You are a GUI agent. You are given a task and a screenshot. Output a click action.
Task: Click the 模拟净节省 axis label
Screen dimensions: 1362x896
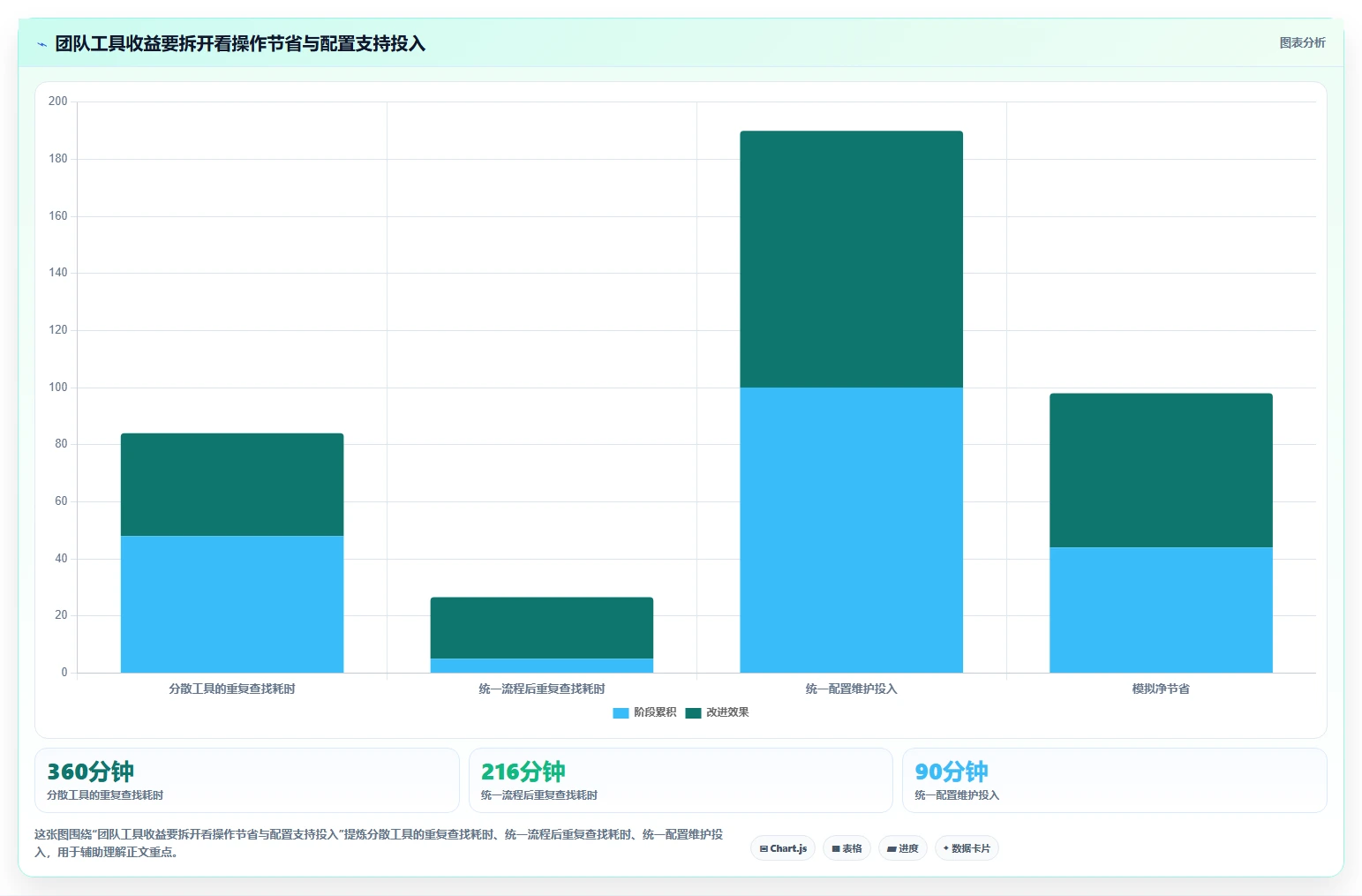click(1162, 689)
